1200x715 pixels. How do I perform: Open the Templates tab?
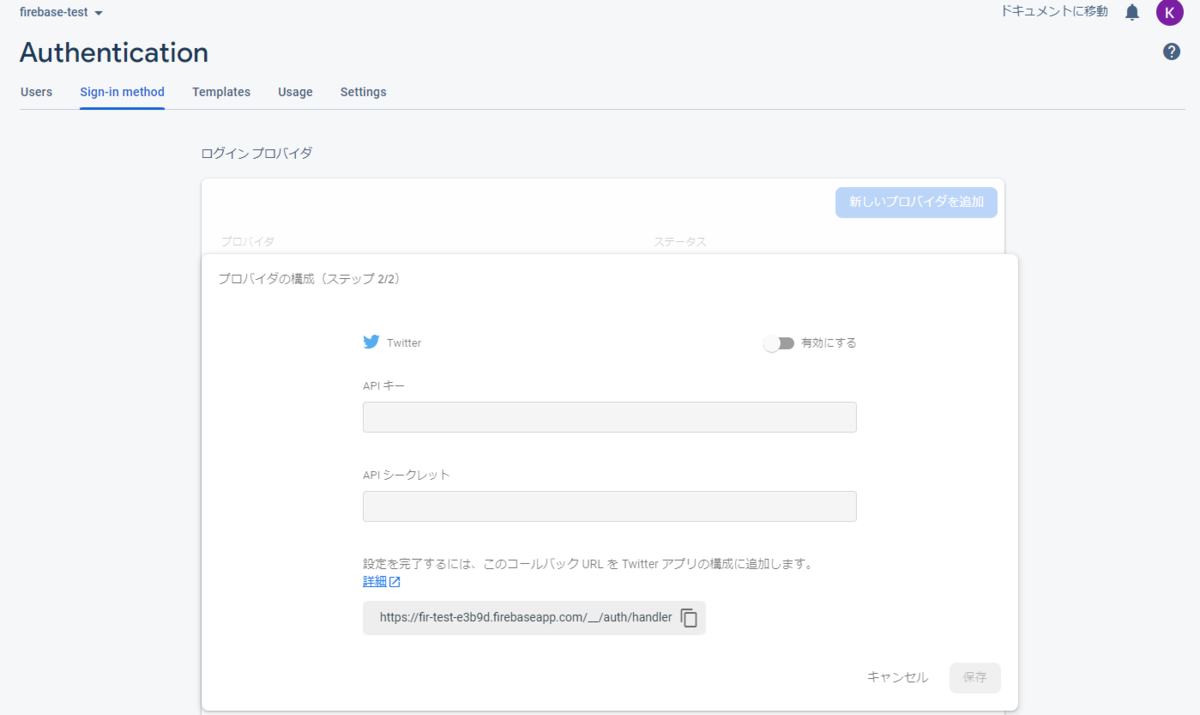221,92
